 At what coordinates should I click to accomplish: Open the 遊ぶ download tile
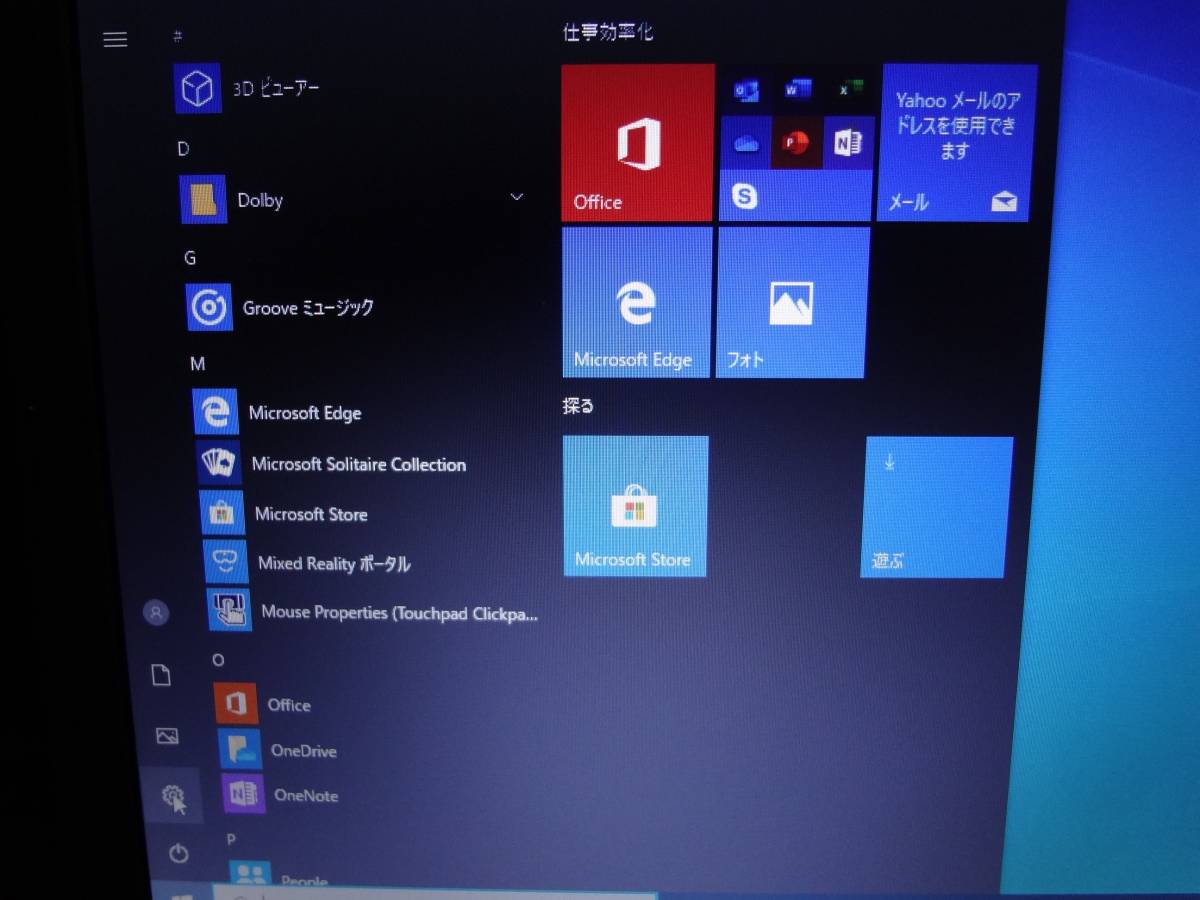tap(935, 507)
